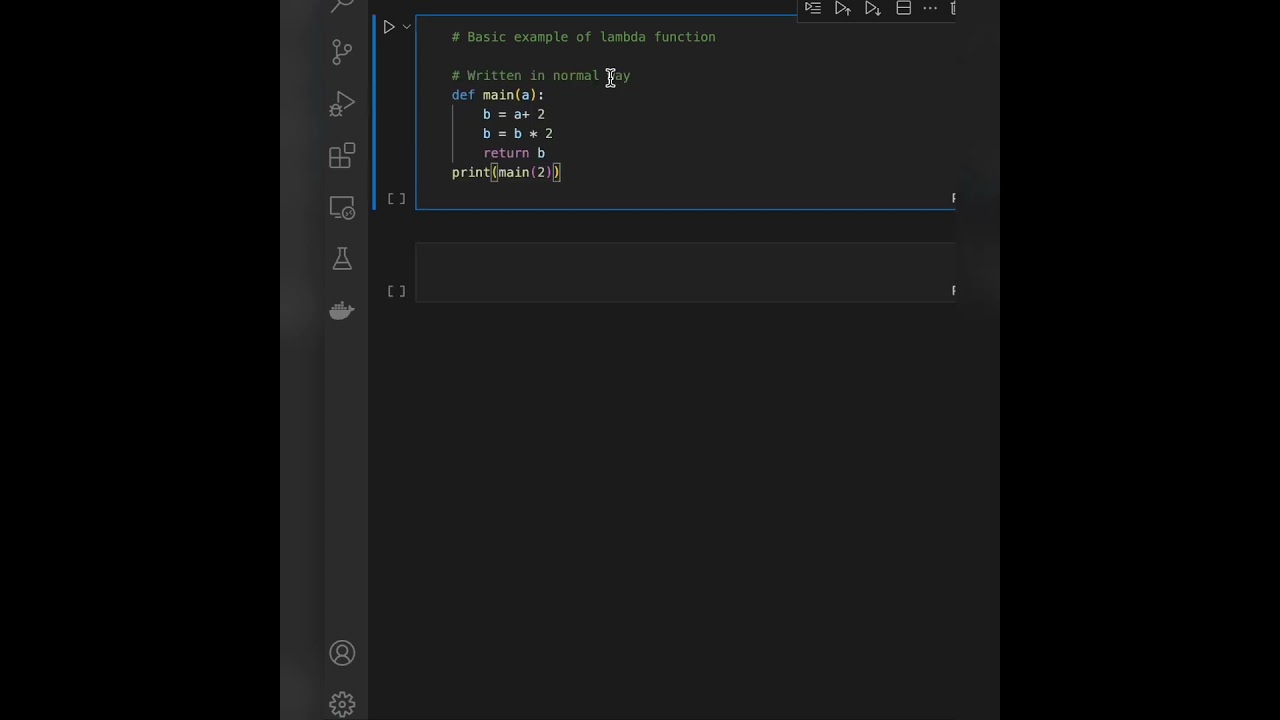This screenshot has height=720, width=1280.
Task: Click the execution count brackets of empty cell
Action: [x=396, y=291]
